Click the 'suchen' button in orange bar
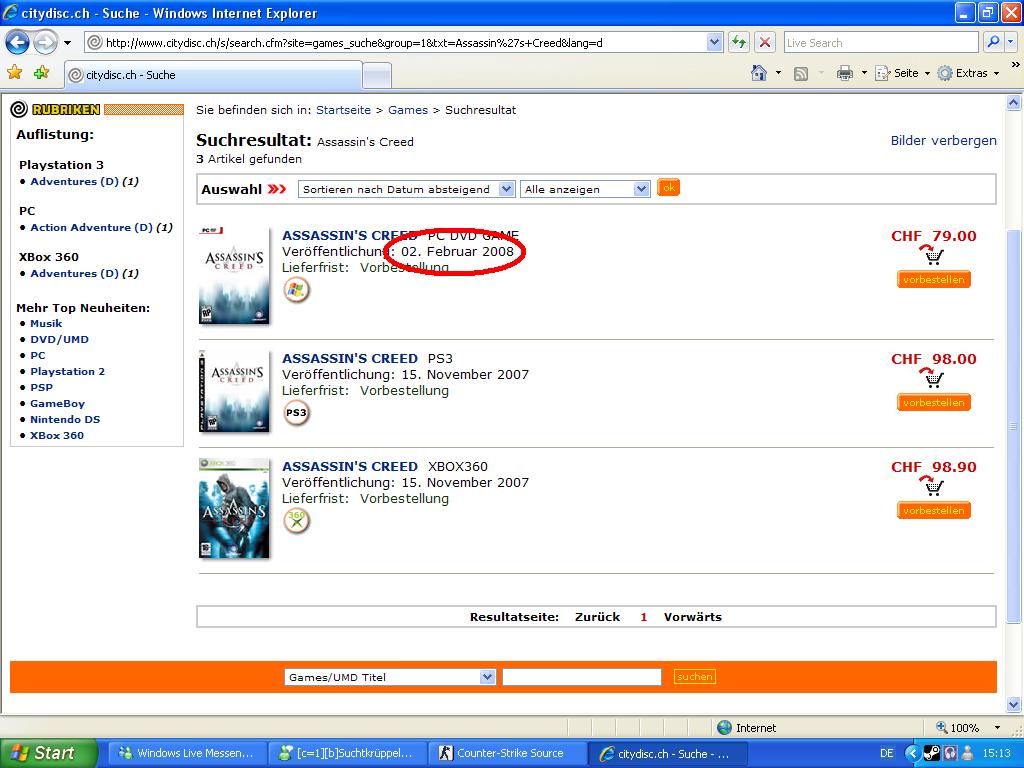The width and height of the screenshot is (1024, 768). 694,677
